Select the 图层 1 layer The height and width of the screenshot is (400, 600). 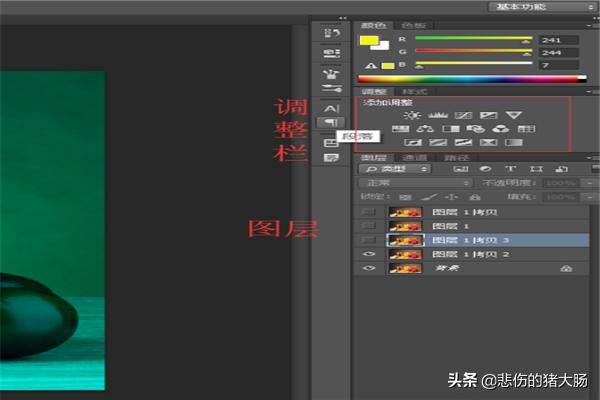pos(445,226)
